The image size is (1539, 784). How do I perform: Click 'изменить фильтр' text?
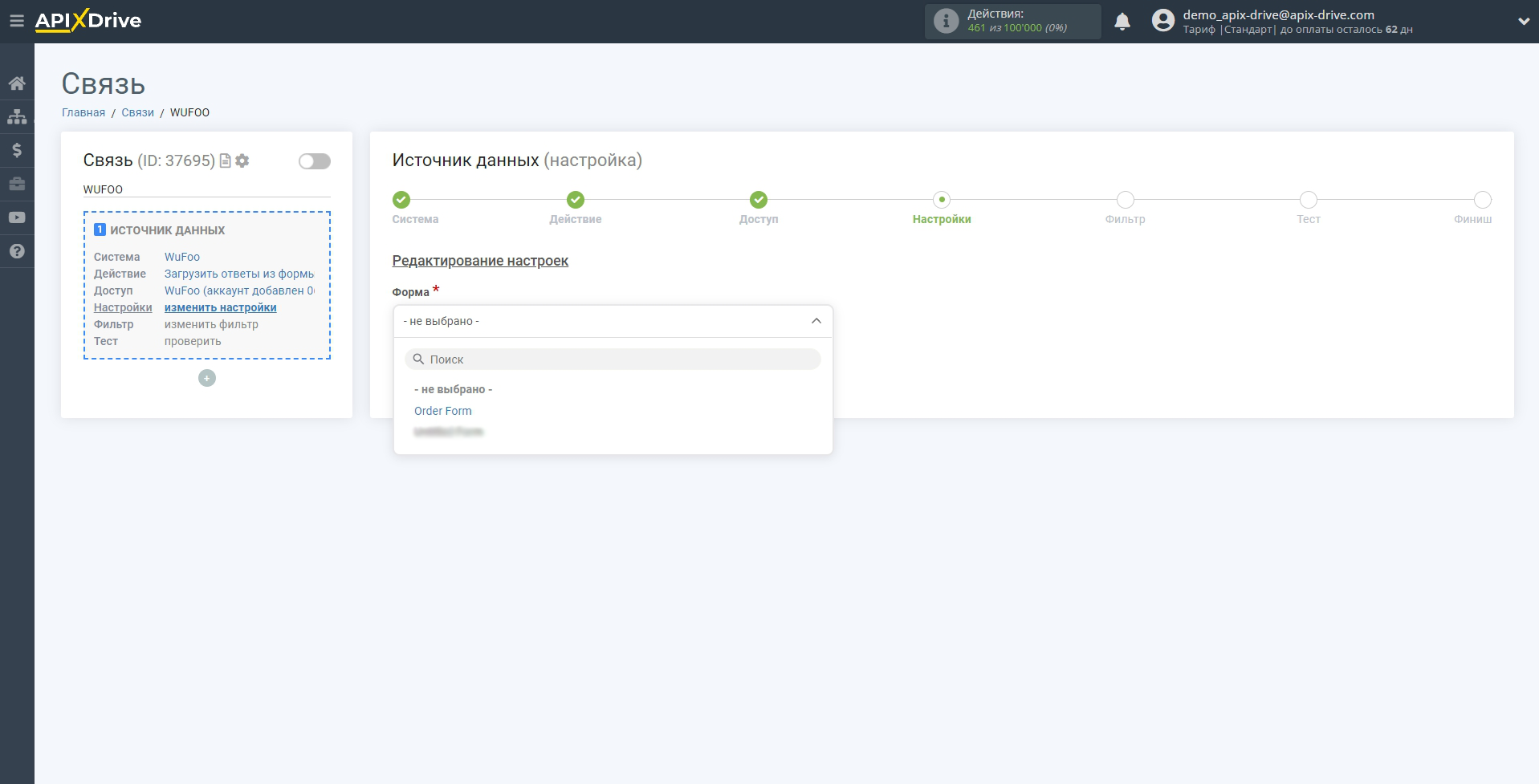pyautogui.click(x=211, y=324)
